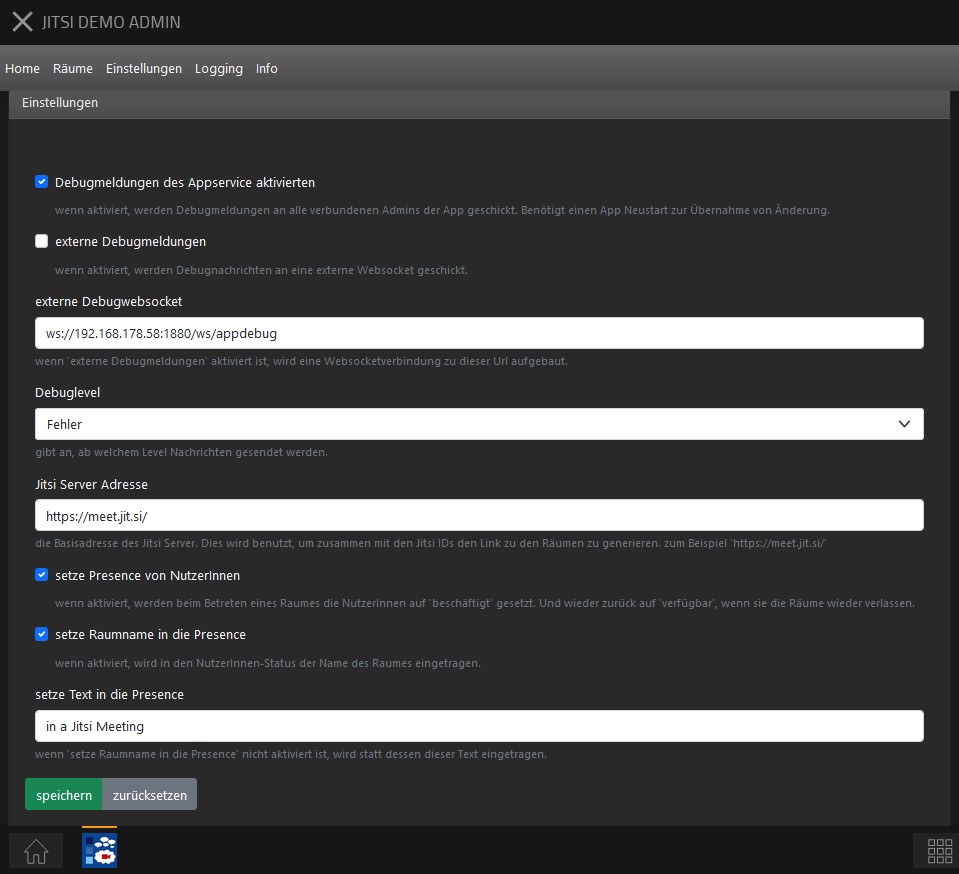Click hint beginning 'die Basisadresse des Jitsi Server'
The height and width of the screenshot is (874, 959).
click(x=431, y=543)
